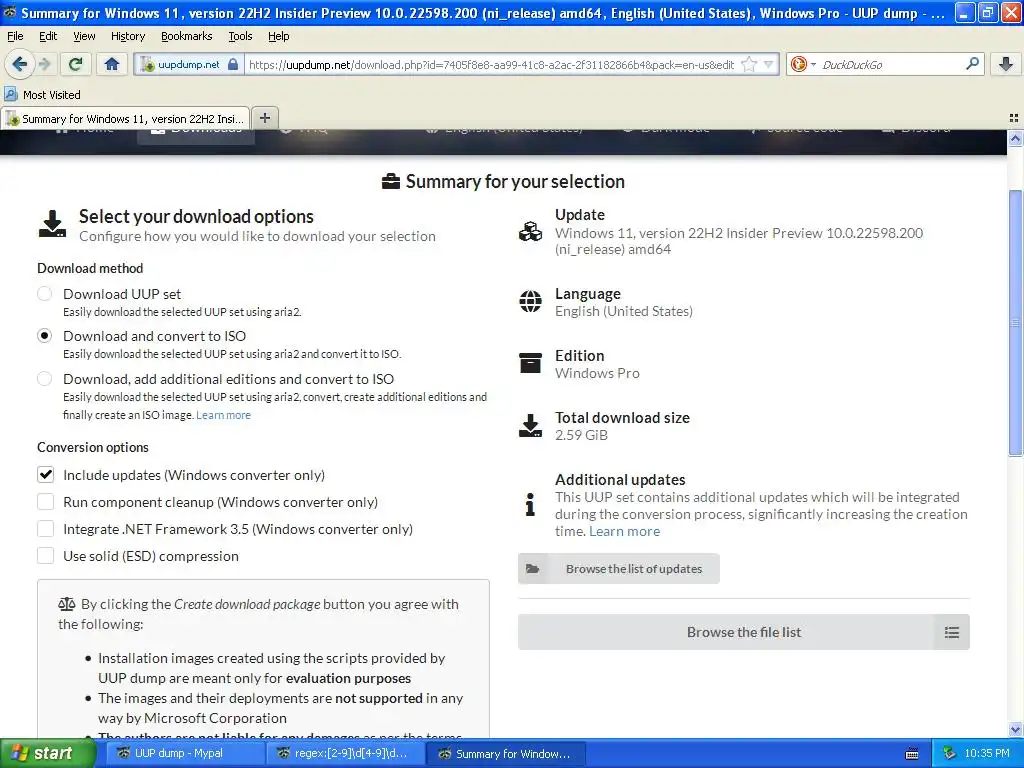Screen dimensions: 1024x768
Task: Open the Bookmarks menu
Action: (186, 36)
